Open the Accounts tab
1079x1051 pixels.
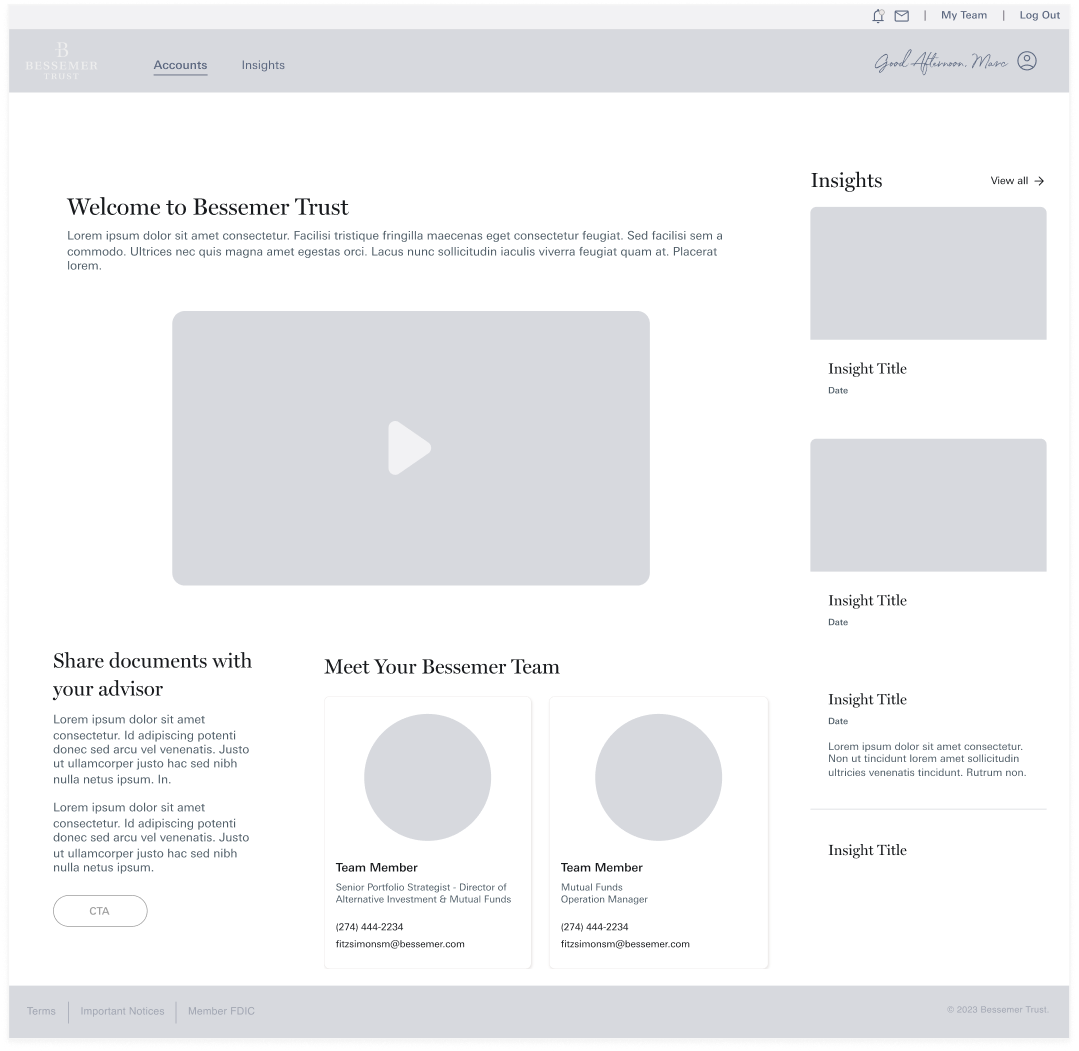pos(180,65)
